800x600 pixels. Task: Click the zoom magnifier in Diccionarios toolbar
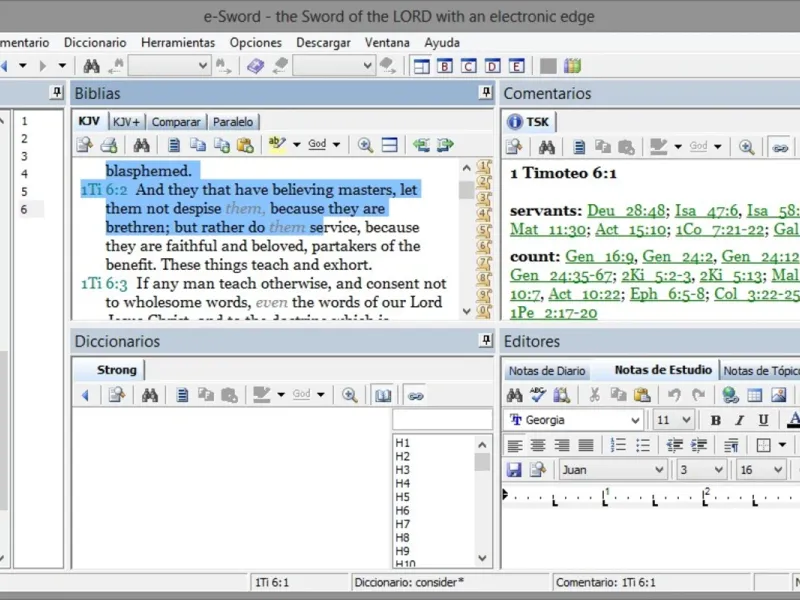349,395
